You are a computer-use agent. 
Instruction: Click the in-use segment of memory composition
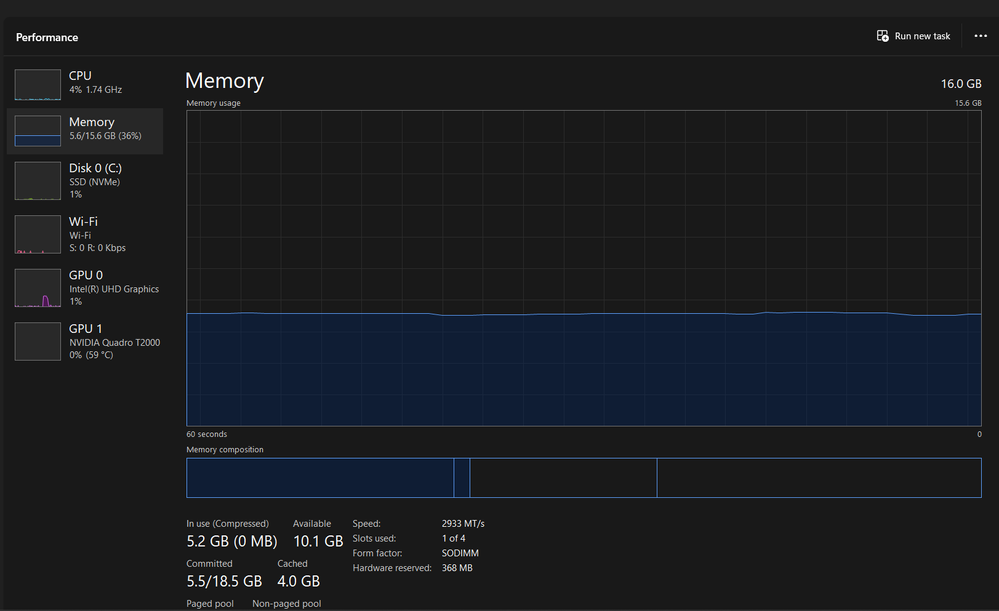click(320, 478)
